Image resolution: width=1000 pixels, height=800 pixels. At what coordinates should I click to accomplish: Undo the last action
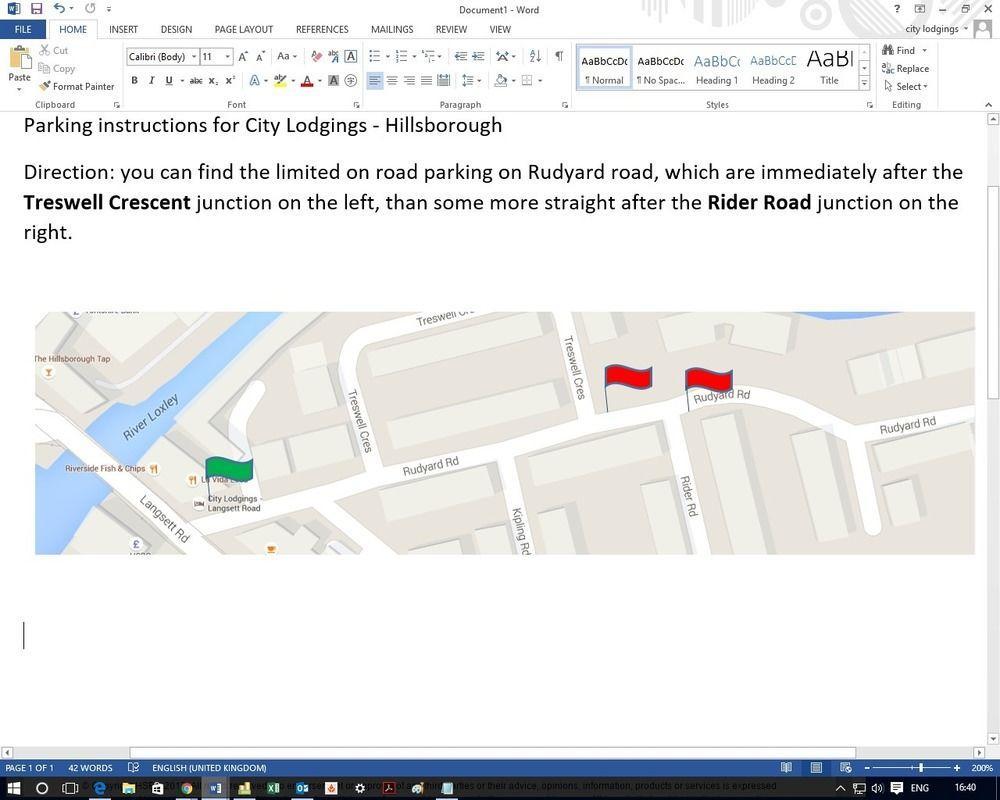pyautogui.click(x=59, y=8)
